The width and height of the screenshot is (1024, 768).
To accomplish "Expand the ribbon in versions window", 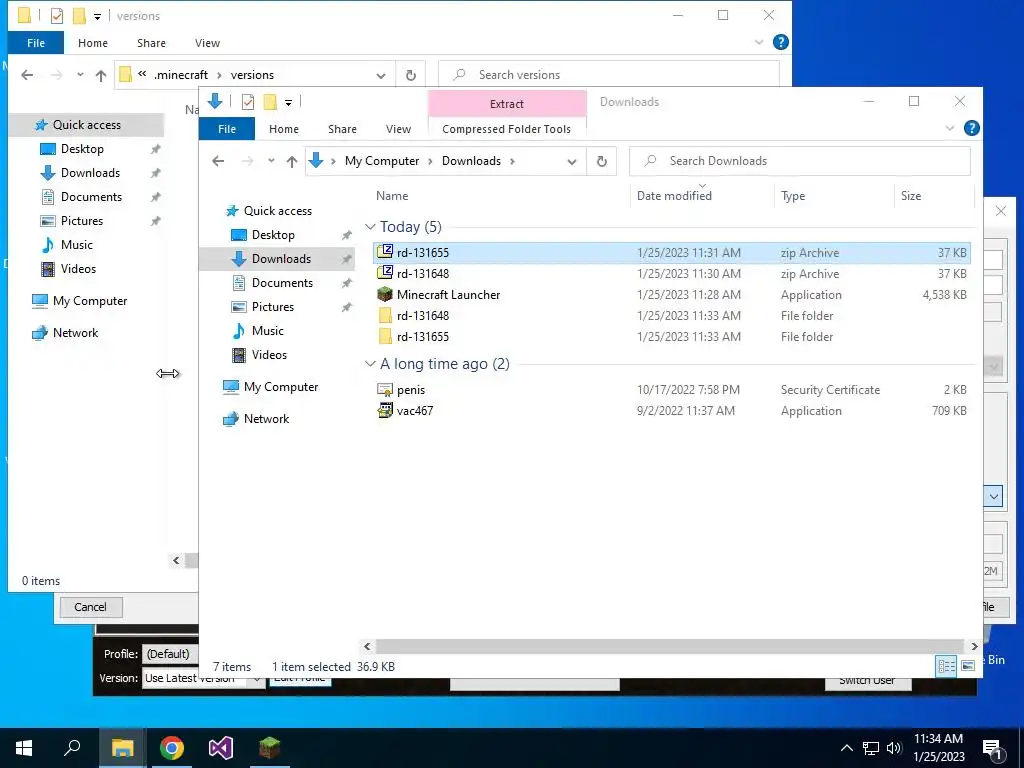I will pyautogui.click(x=759, y=42).
